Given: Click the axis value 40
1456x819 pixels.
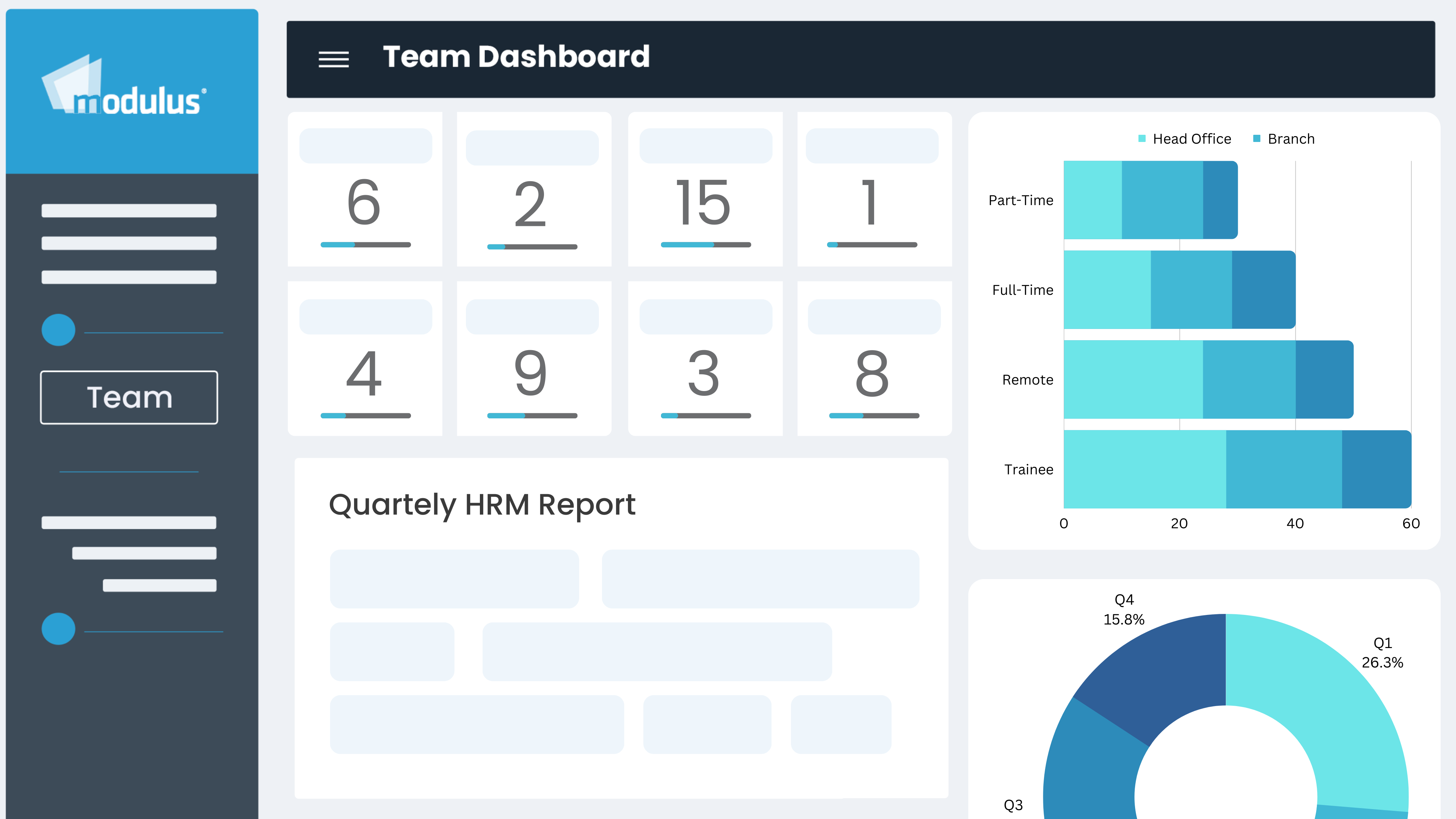Looking at the screenshot, I should pos(1295,523).
